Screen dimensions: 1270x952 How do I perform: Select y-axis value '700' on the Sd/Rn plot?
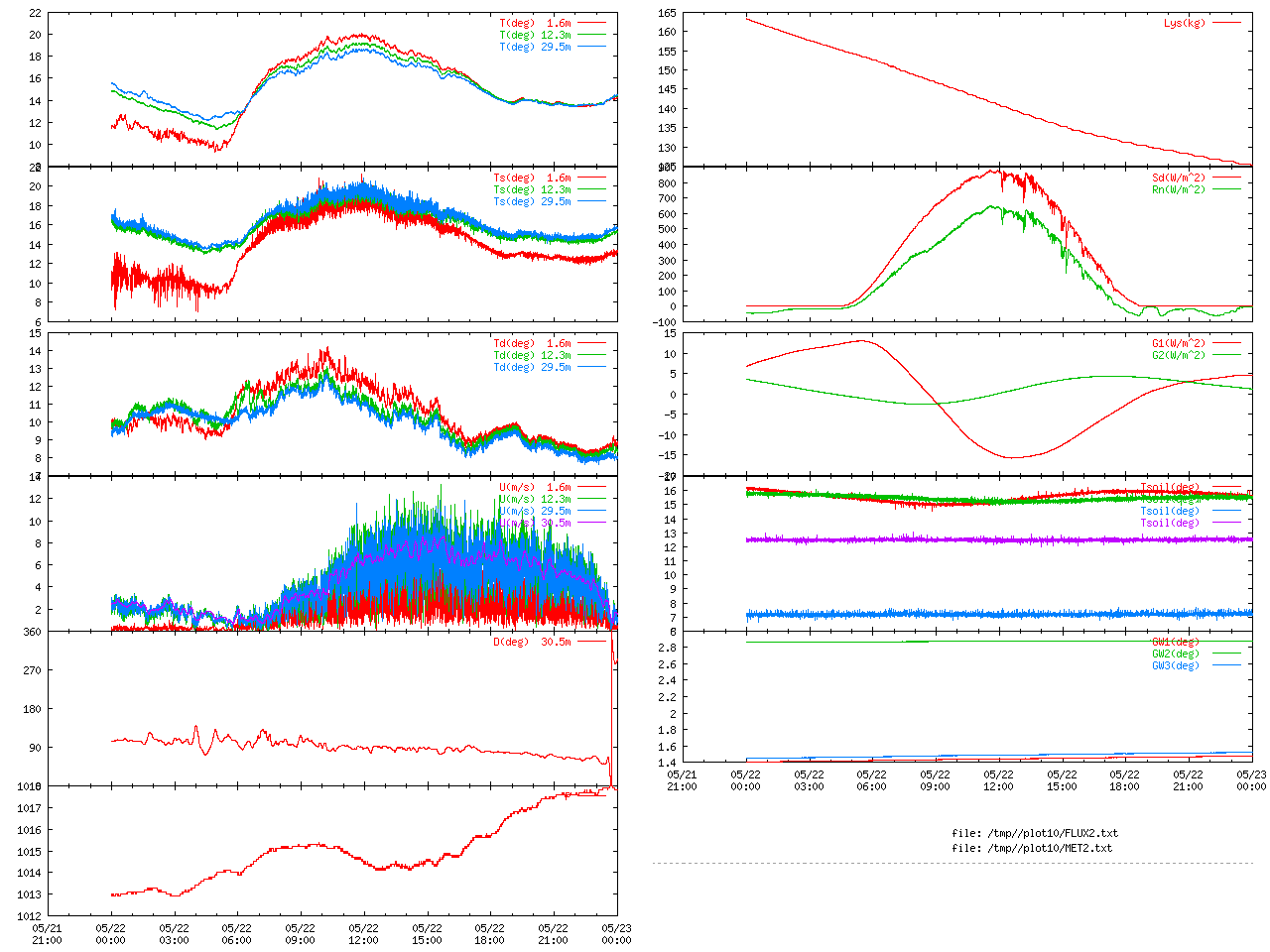667,199
